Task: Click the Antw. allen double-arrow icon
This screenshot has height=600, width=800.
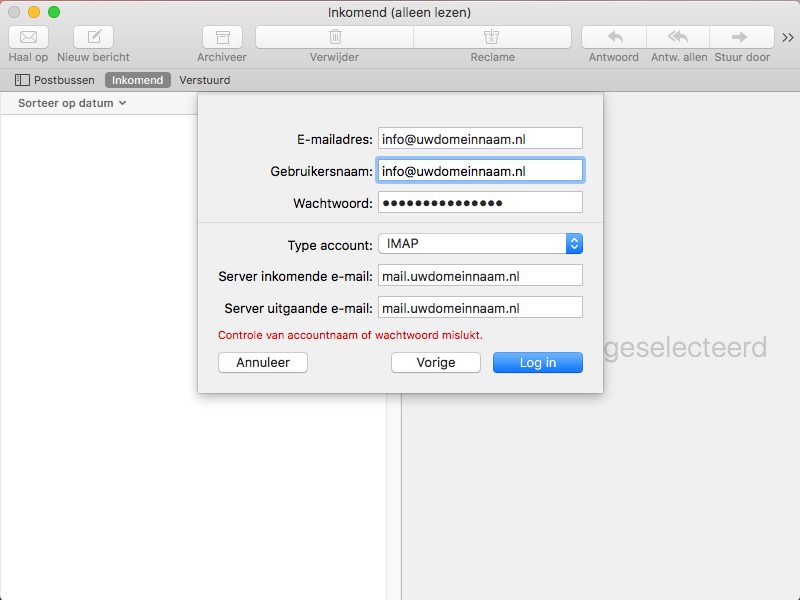Action: 678,37
